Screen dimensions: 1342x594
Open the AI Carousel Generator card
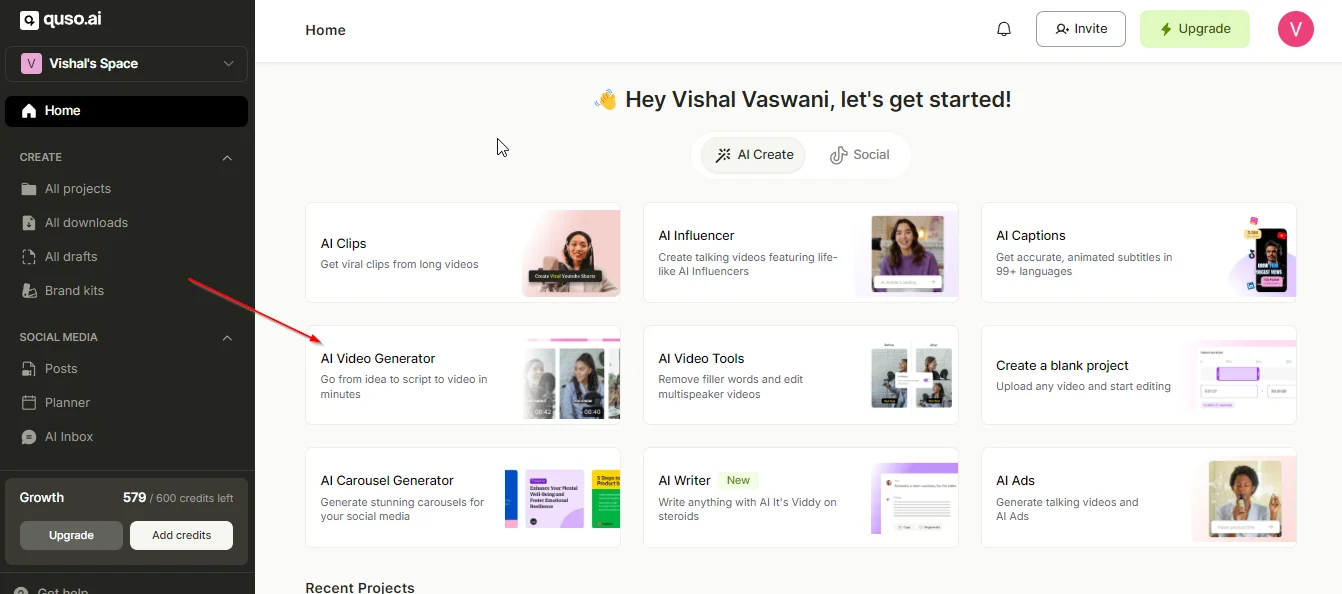pos(463,497)
